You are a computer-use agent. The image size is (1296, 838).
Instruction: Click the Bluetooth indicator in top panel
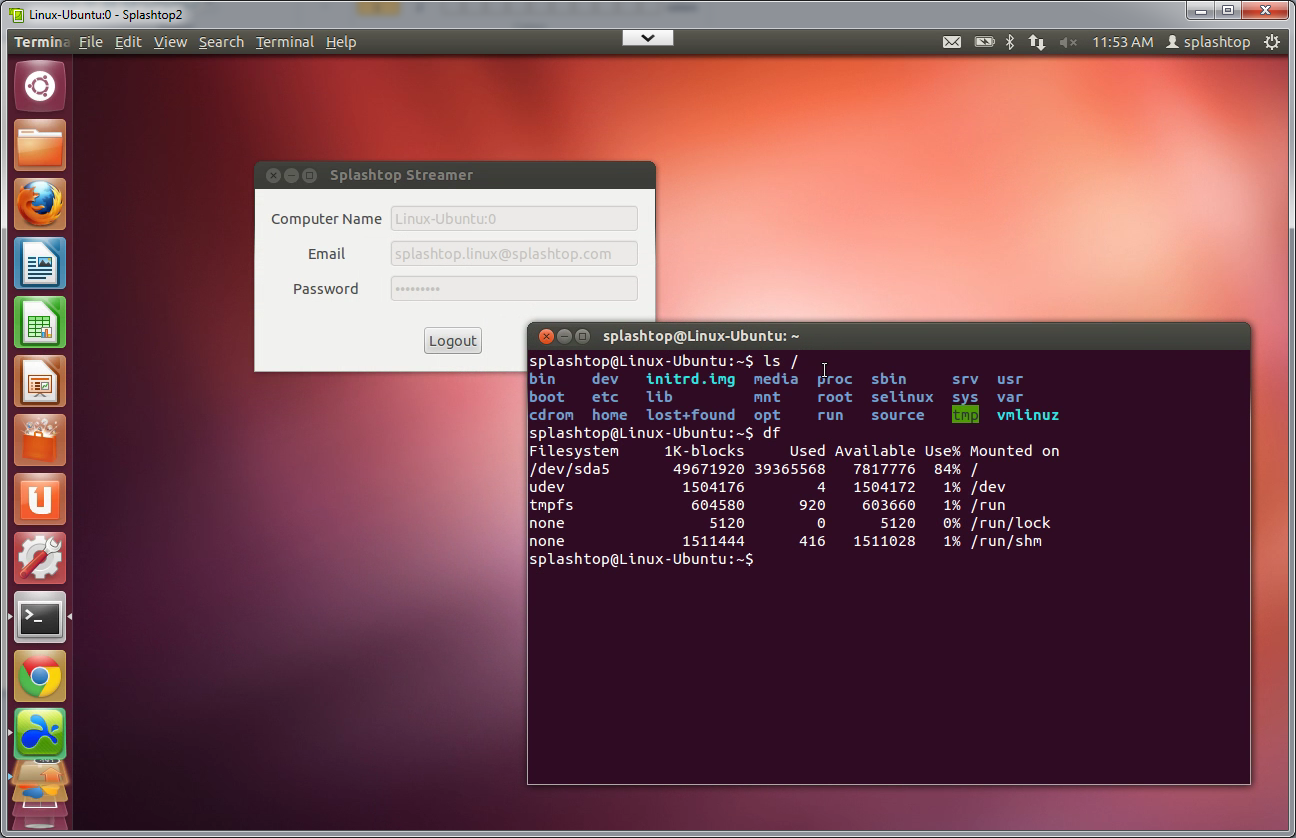pos(1010,42)
